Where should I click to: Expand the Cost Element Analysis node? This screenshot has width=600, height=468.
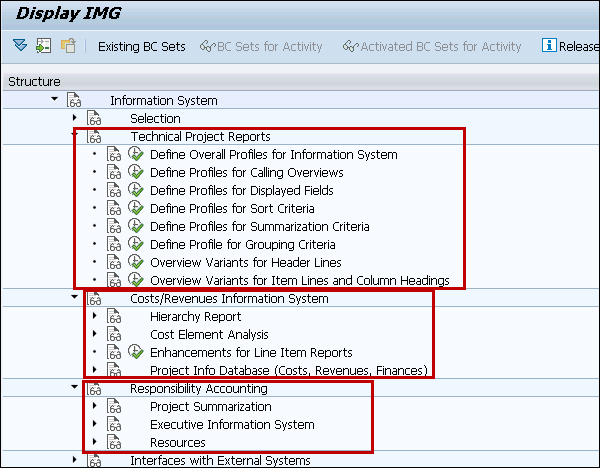tap(94, 335)
